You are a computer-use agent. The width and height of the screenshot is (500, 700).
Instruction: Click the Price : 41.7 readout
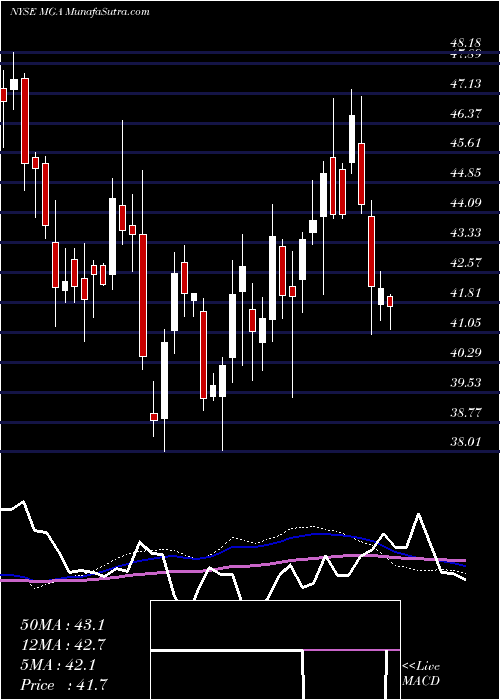(63, 685)
